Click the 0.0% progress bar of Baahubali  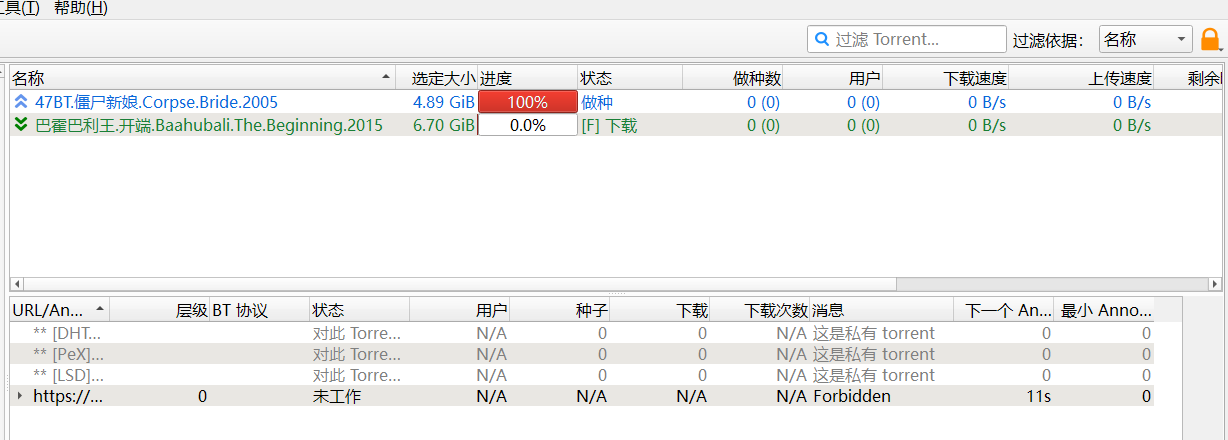click(x=527, y=125)
